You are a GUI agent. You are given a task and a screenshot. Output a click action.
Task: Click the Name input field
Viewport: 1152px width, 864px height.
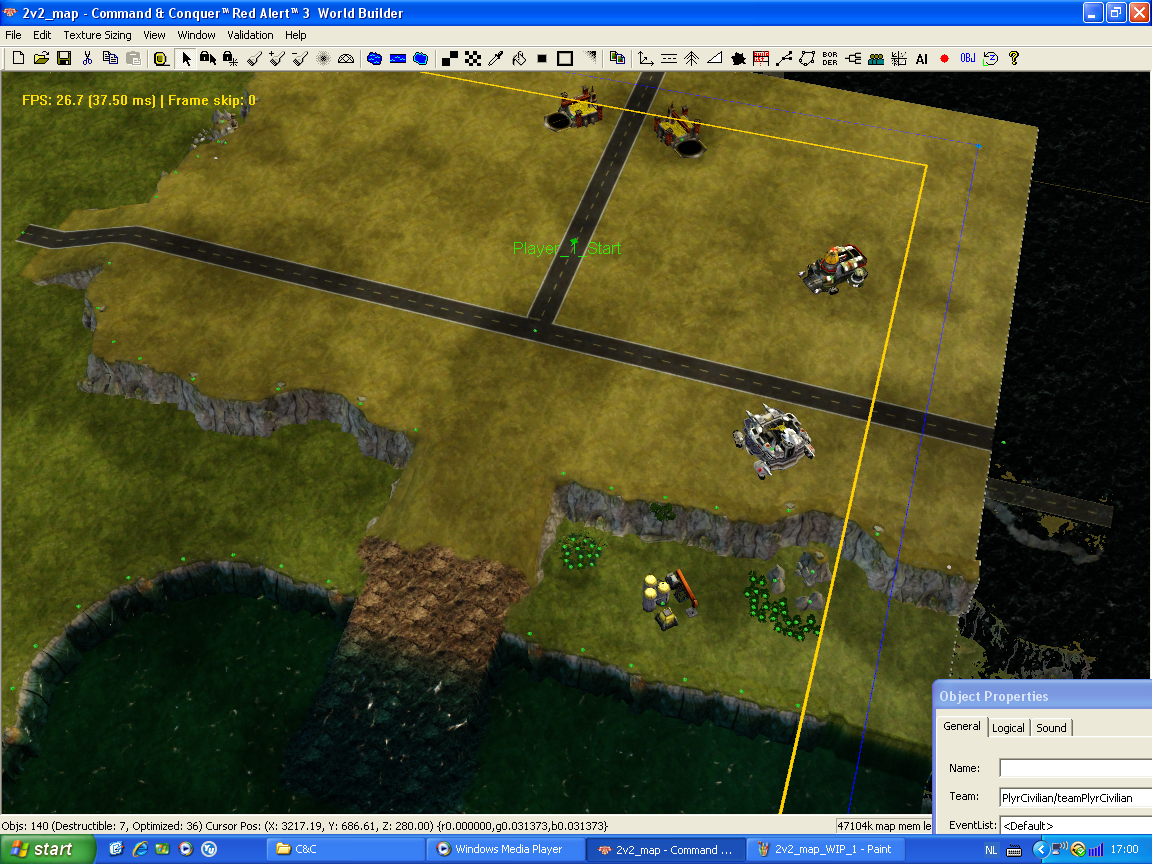(x=1076, y=768)
